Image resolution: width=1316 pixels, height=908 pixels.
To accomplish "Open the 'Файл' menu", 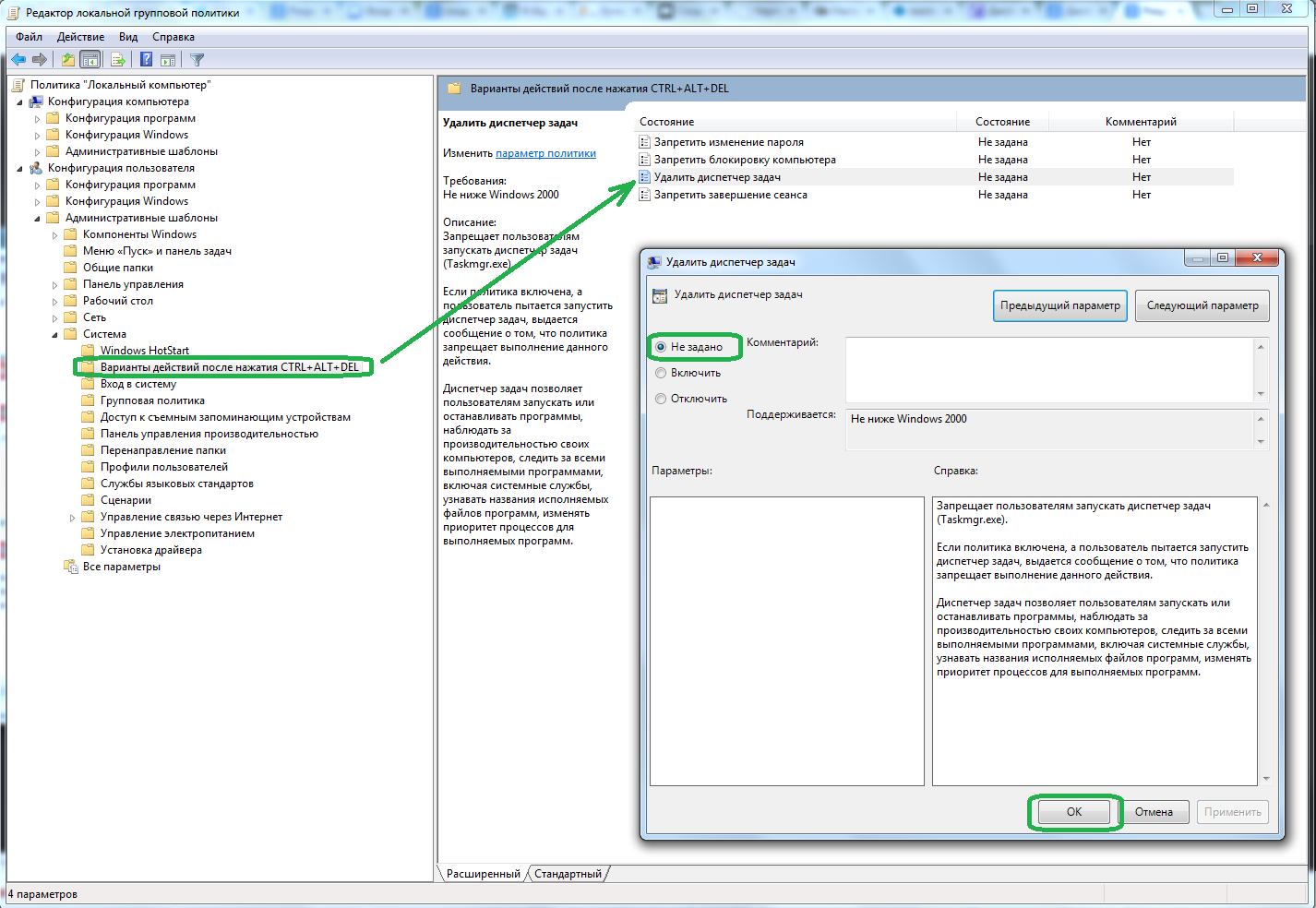I will click(29, 37).
